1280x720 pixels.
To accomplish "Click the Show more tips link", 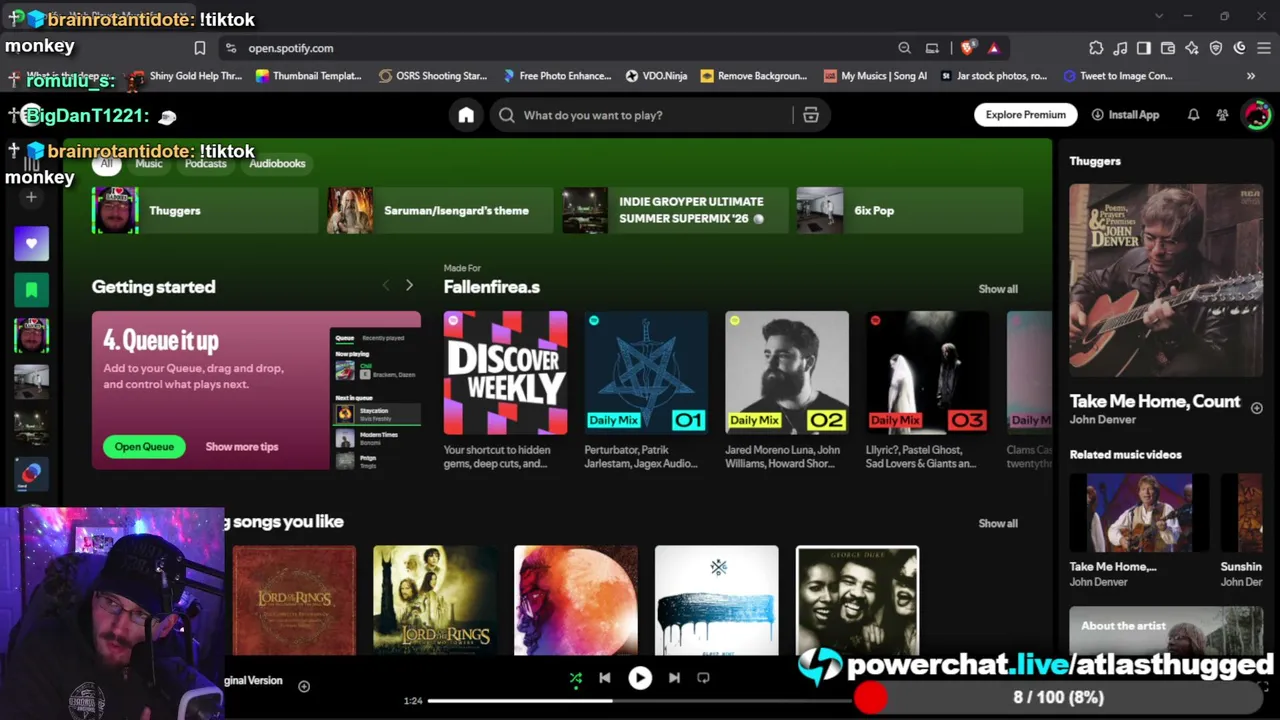I will coord(242,447).
